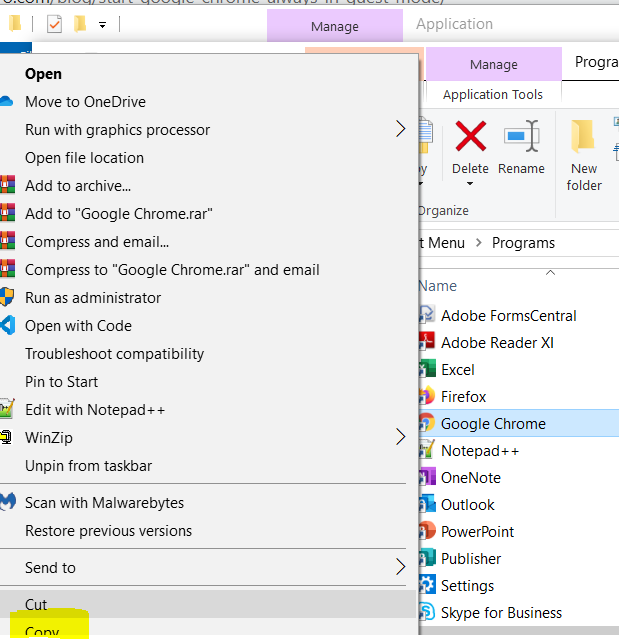Screen dimensions: 619x639
Task: Click the Rename icon in ribbon
Action: pos(521,137)
